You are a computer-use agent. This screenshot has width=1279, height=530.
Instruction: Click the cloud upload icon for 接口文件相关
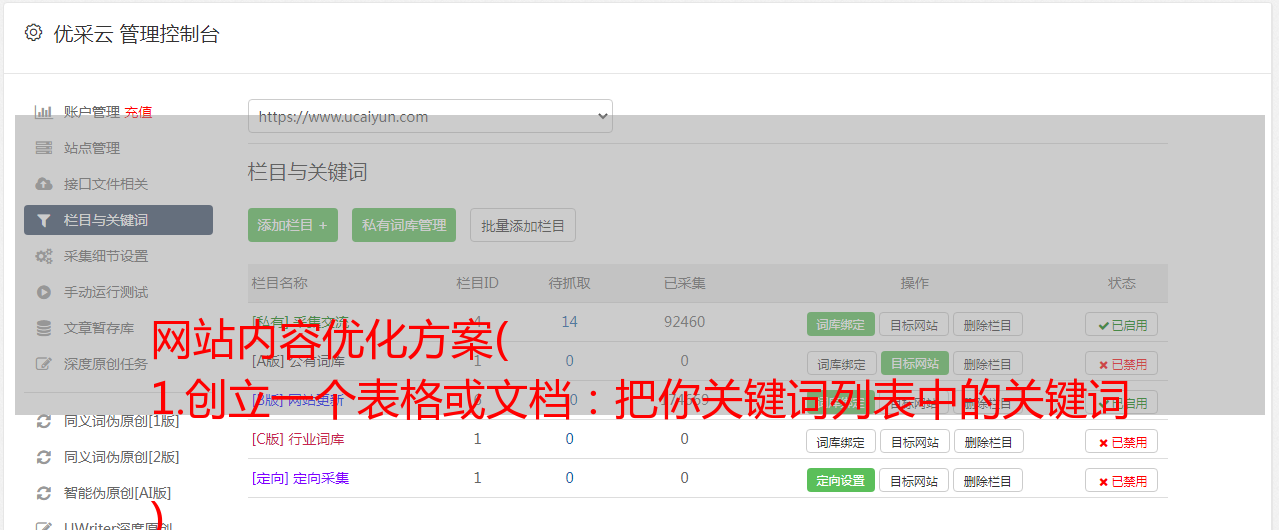43,184
